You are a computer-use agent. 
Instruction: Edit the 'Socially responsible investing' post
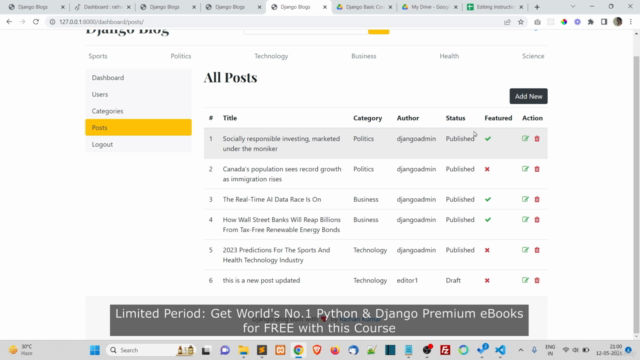point(525,139)
